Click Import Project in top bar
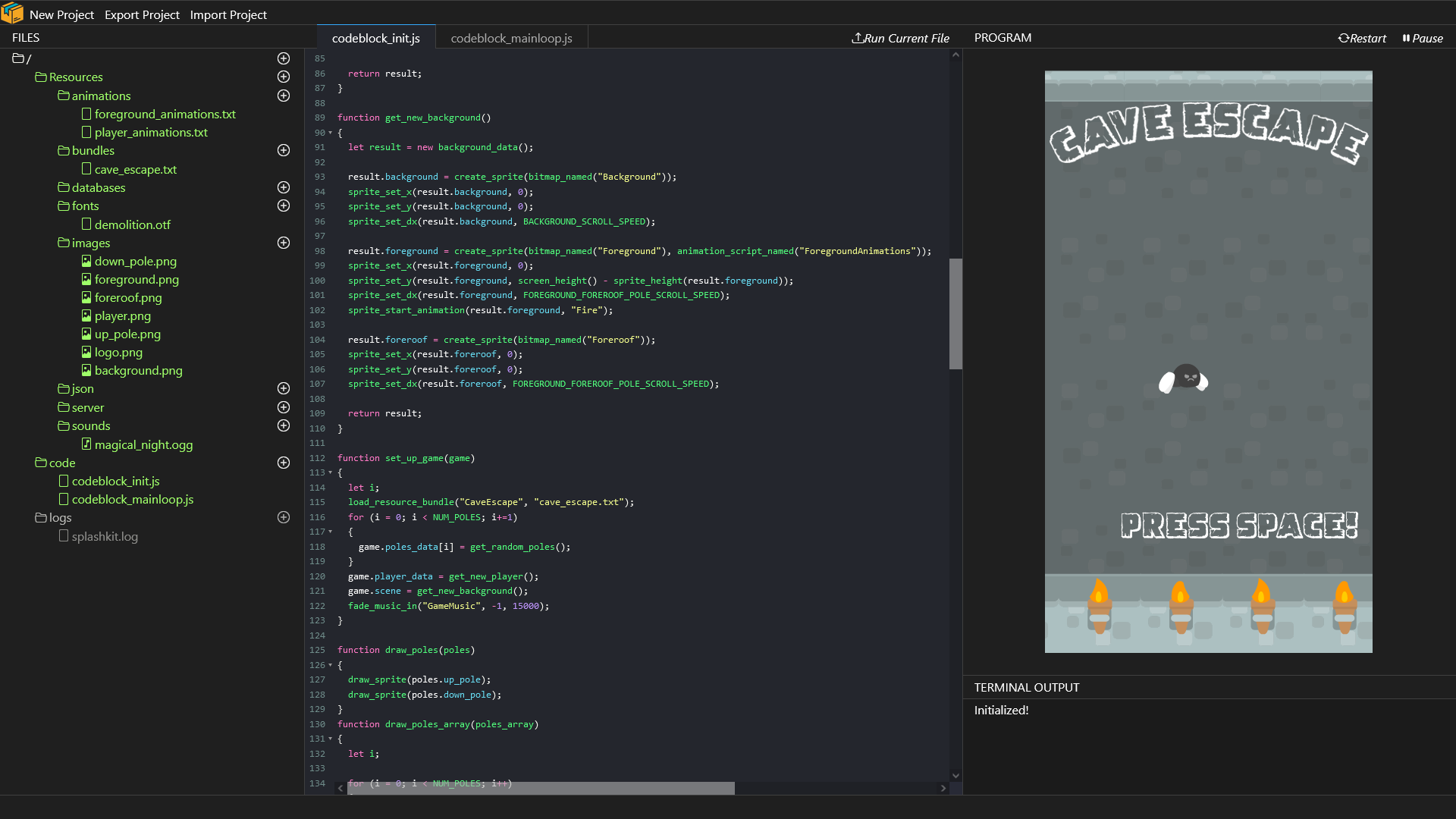Screen dimensions: 1456x819 click(228, 14)
